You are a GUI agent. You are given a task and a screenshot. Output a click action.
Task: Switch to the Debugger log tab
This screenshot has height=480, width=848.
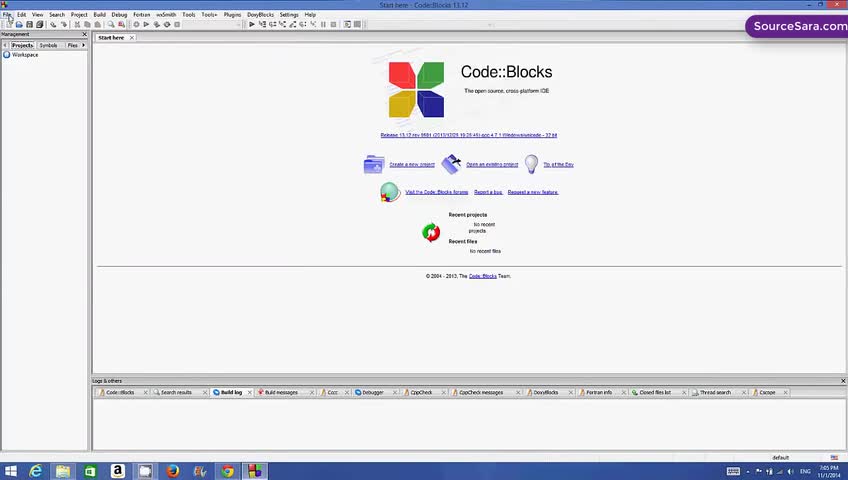click(373, 392)
